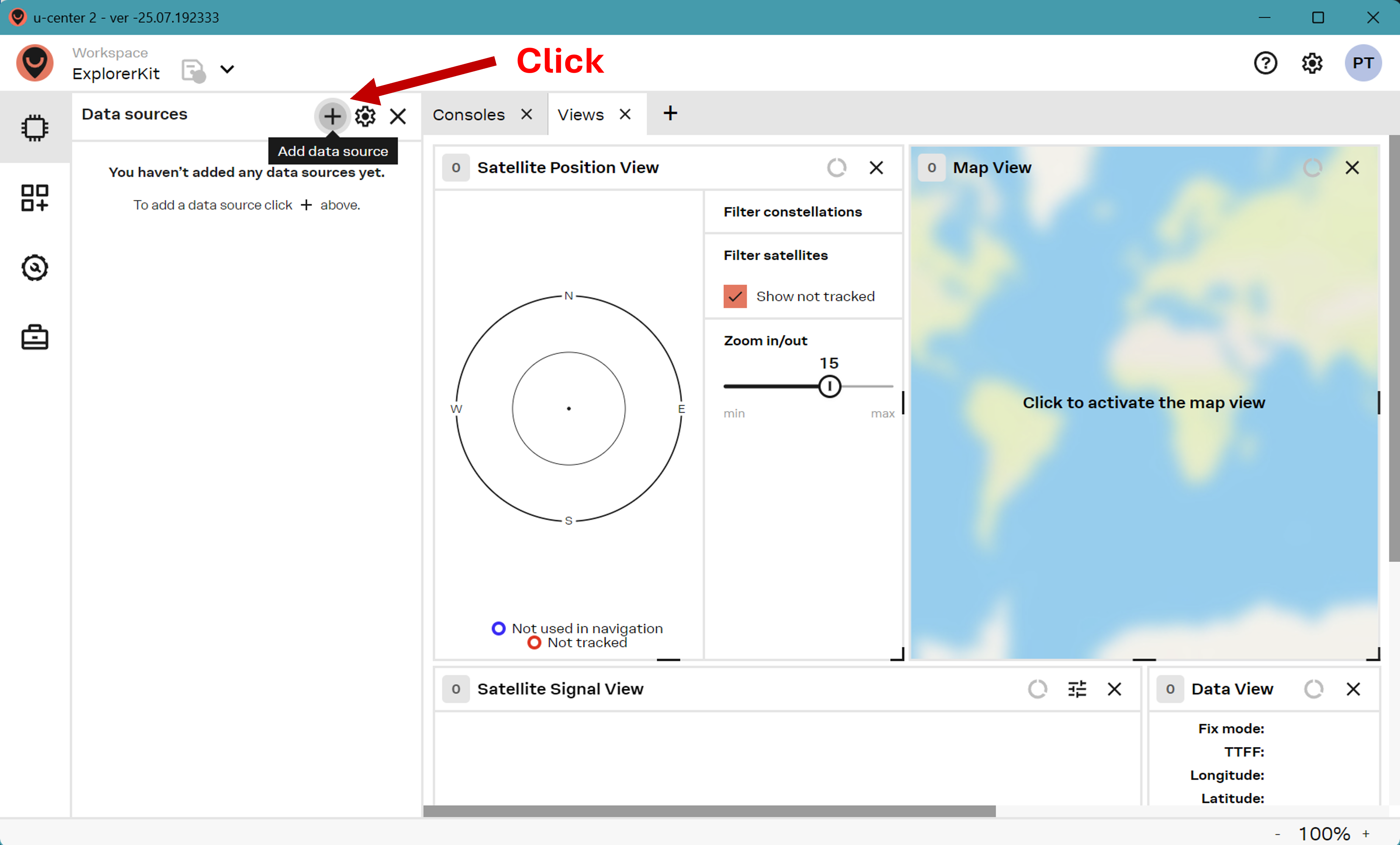Add a new tab with plus button
Image resolution: width=1400 pixels, height=845 pixels.
point(670,113)
